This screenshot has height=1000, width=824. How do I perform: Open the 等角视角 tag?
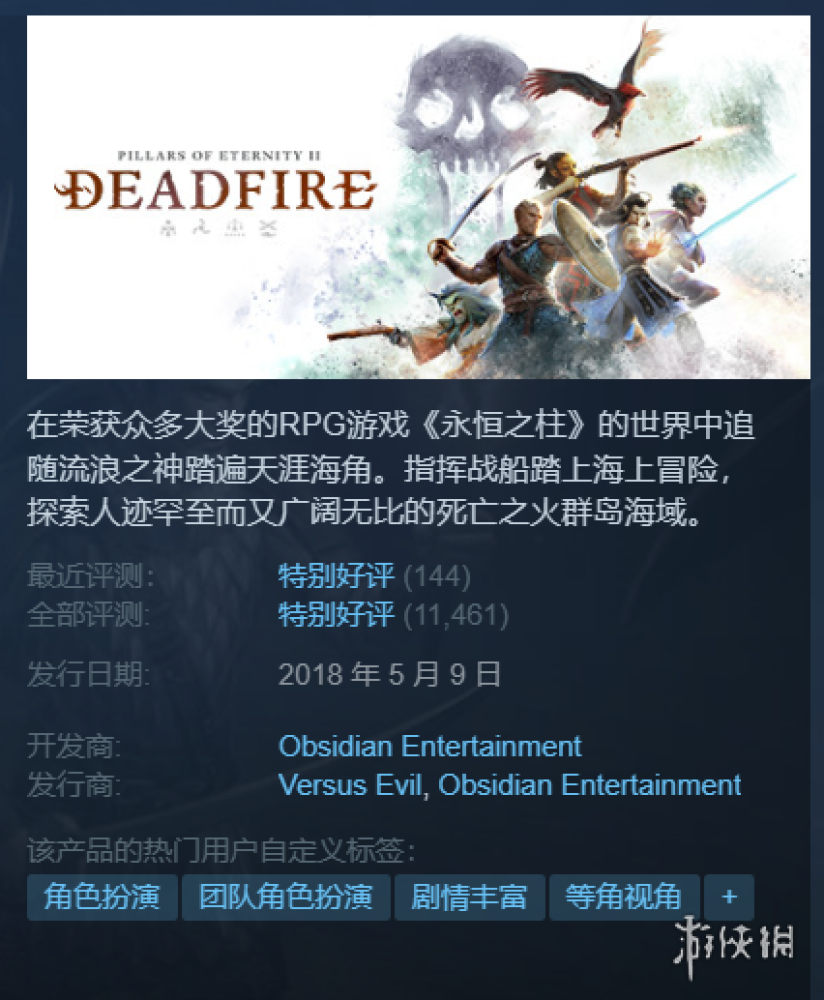pyautogui.click(x=624, y=897)
